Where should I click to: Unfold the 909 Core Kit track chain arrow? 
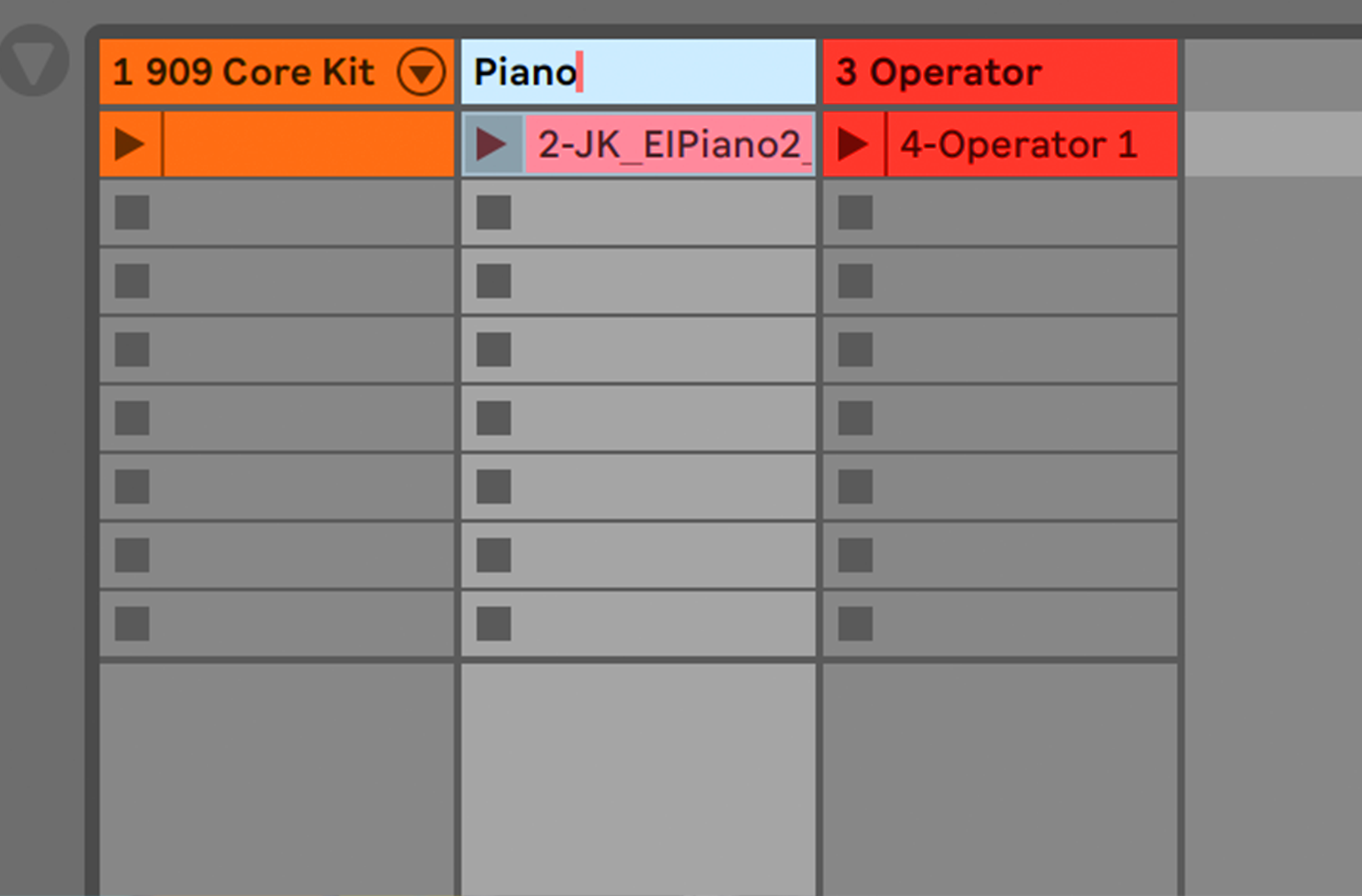point(421,72)
